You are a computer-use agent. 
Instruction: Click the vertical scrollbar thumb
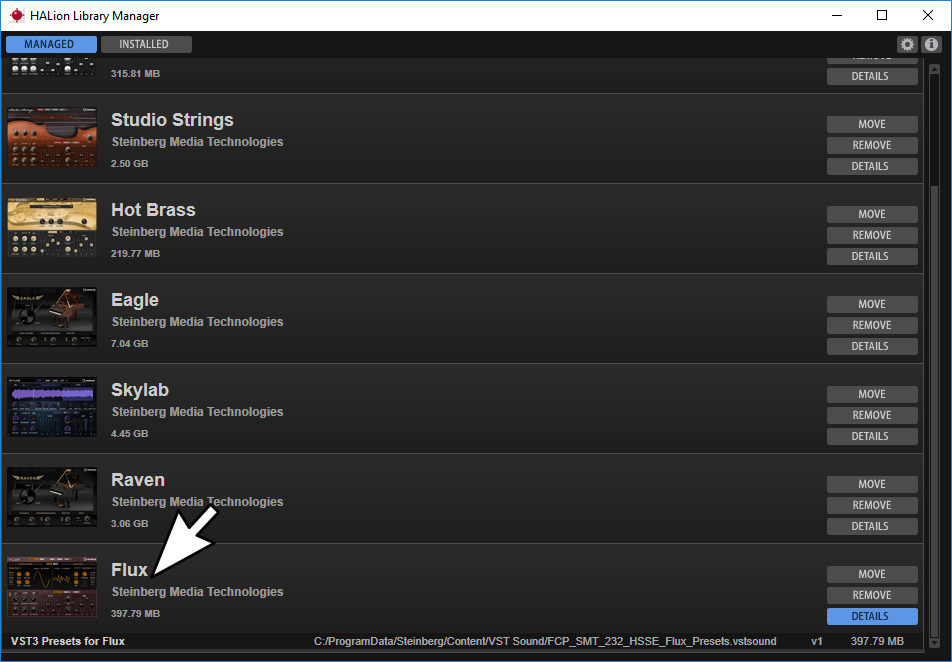[934, 410]
